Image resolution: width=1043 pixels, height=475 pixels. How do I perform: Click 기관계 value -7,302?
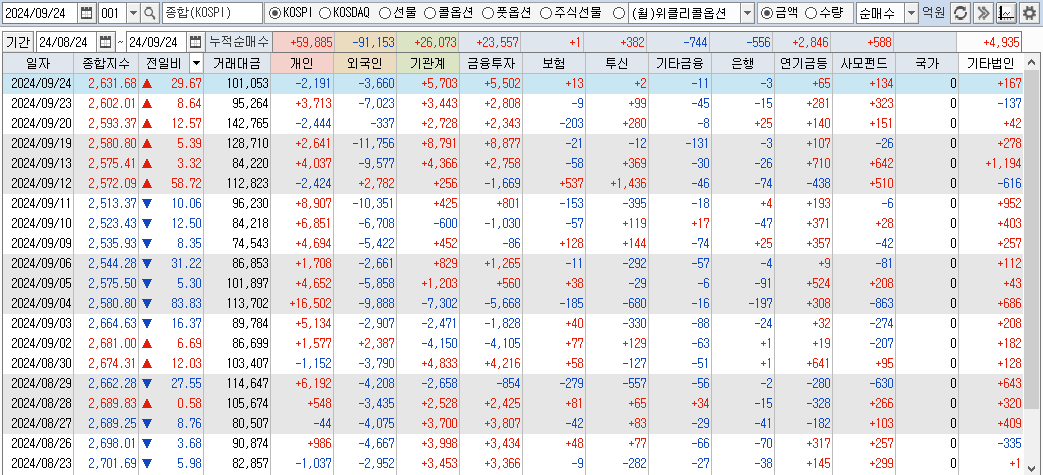(x=439, y=303)
